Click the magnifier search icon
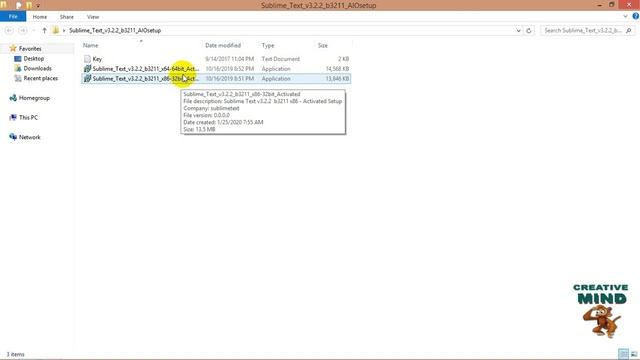Image resolution: width=640 pixels, height=360 pixels. coord(629,31)
